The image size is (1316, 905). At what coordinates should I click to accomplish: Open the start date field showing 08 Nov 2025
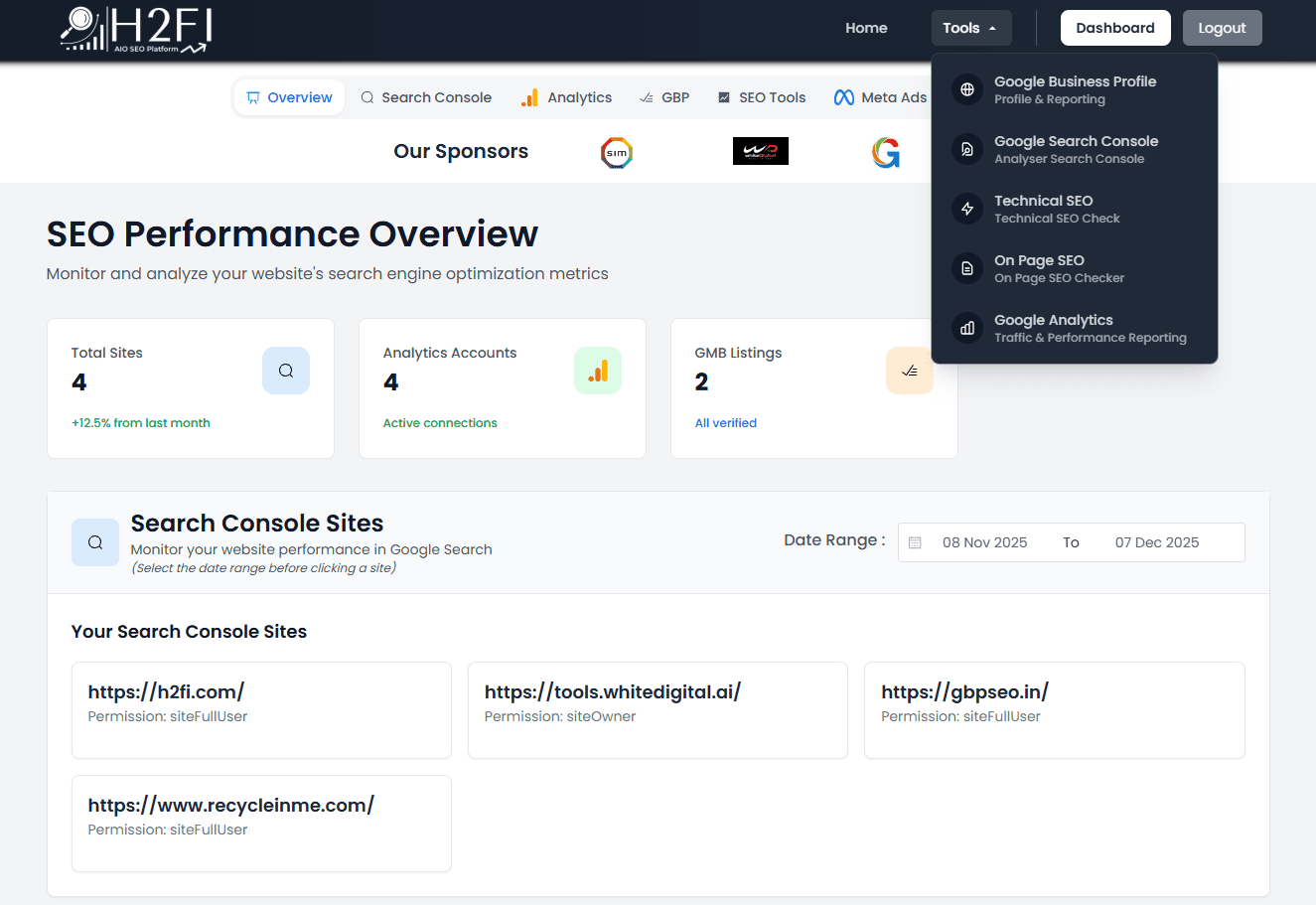click(x=984, y=542)
